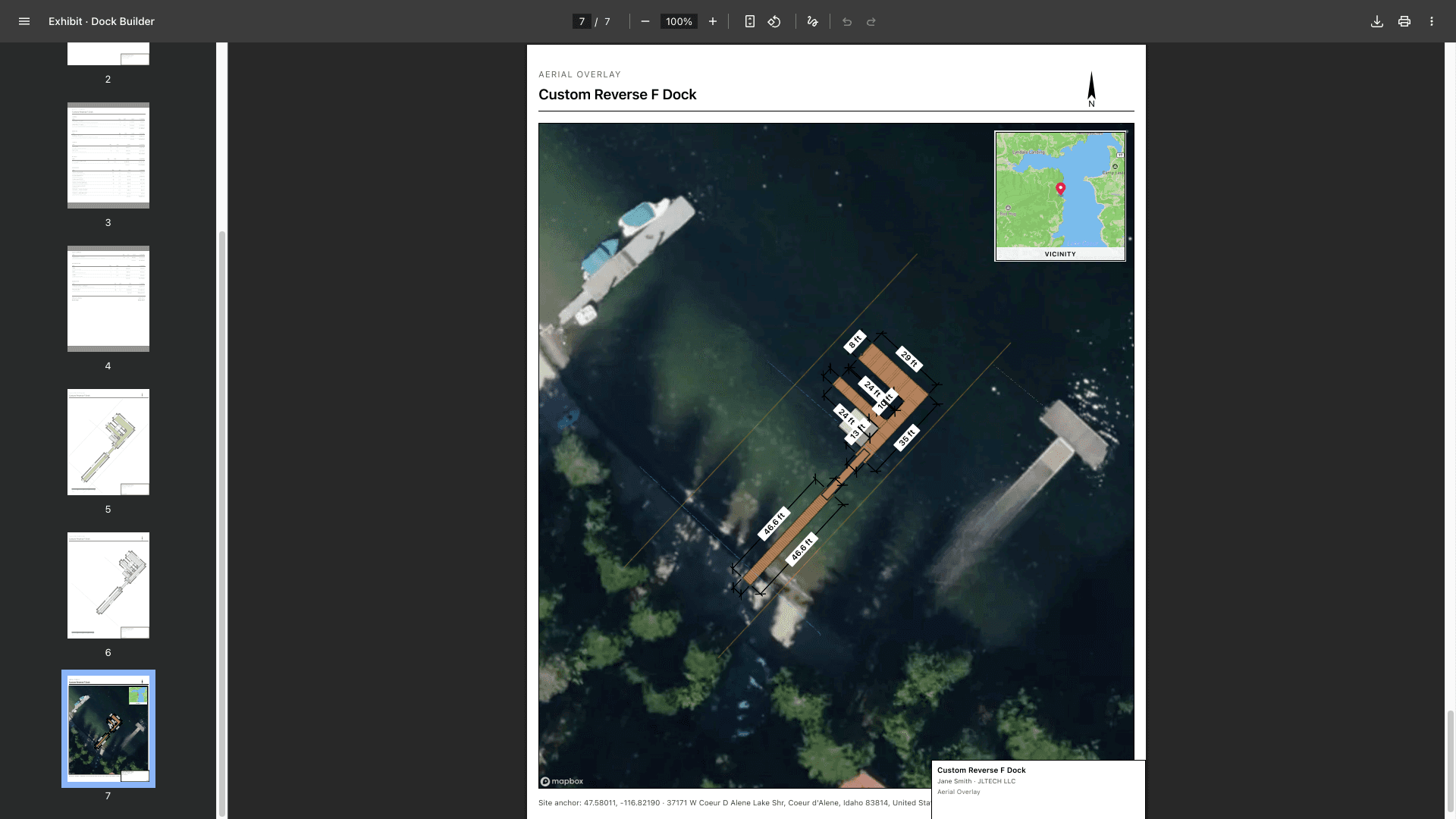The height and width of the screenshot is (819, 1456).
Task: Edit the 100% zoom level field
Action: pos(679,21)
